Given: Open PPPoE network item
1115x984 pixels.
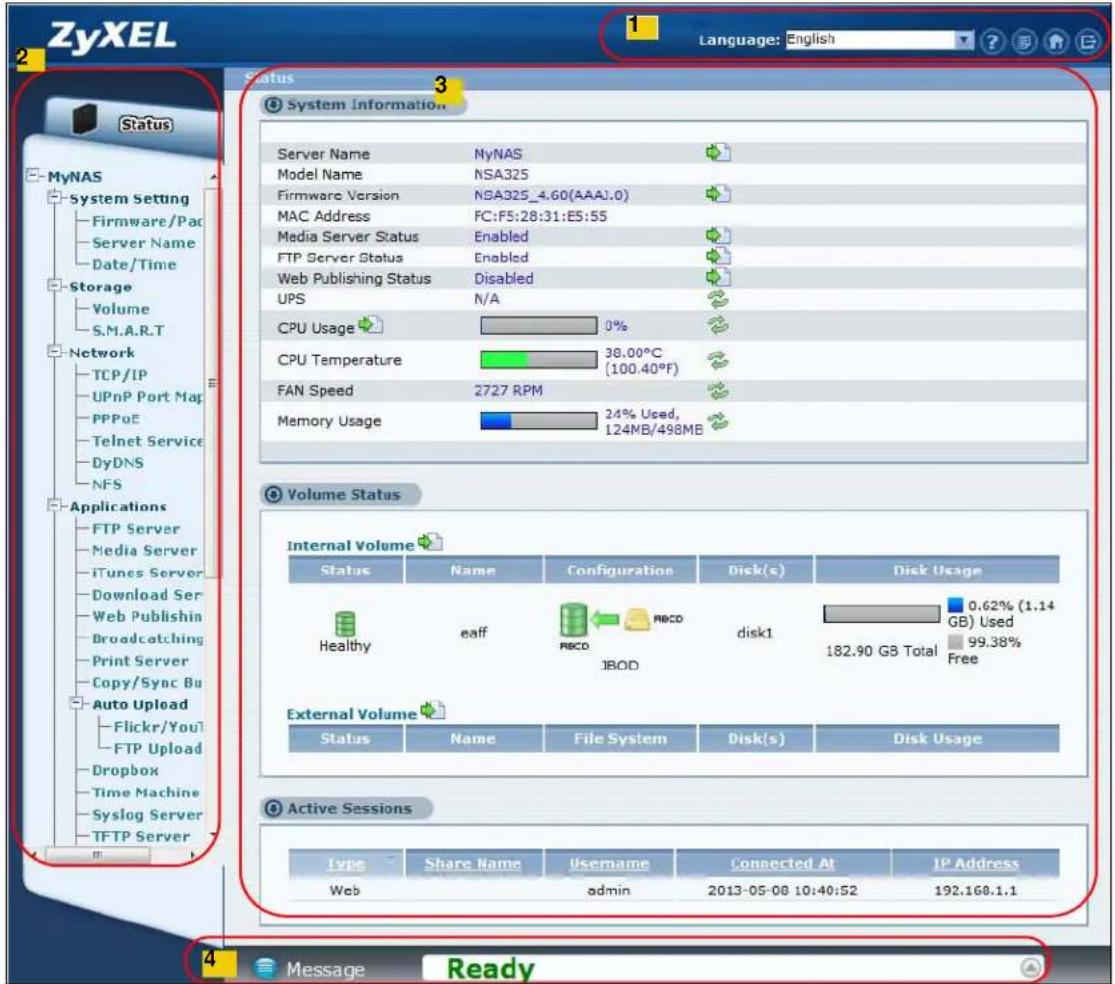Looking at the screenshot, I should pos(116,419).
